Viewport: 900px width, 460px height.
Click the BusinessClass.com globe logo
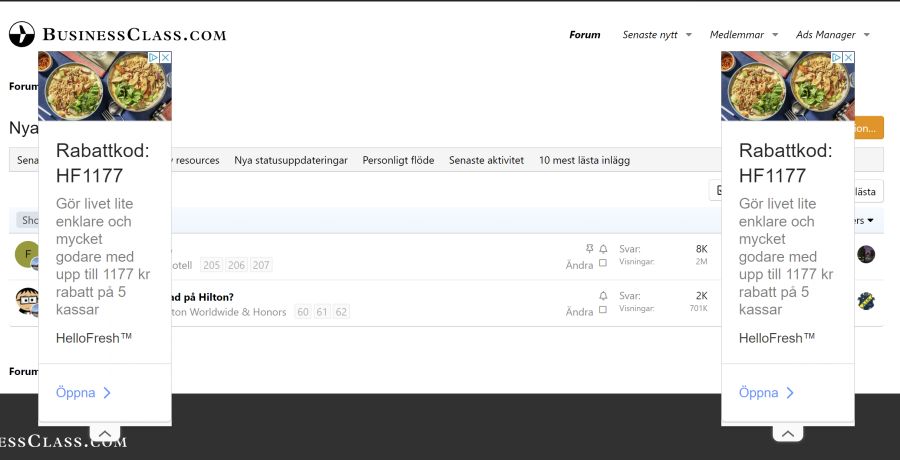tap(22, 35)
